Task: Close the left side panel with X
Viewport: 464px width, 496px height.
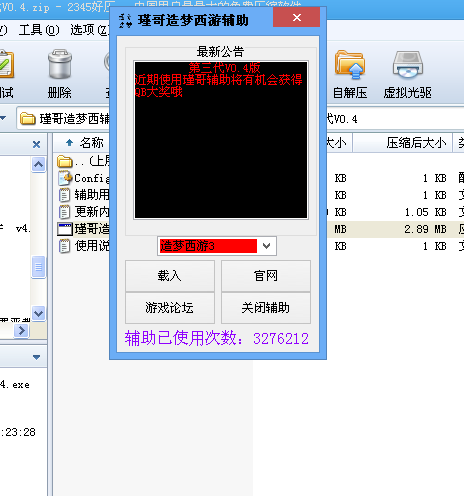Action: point(37,144)
